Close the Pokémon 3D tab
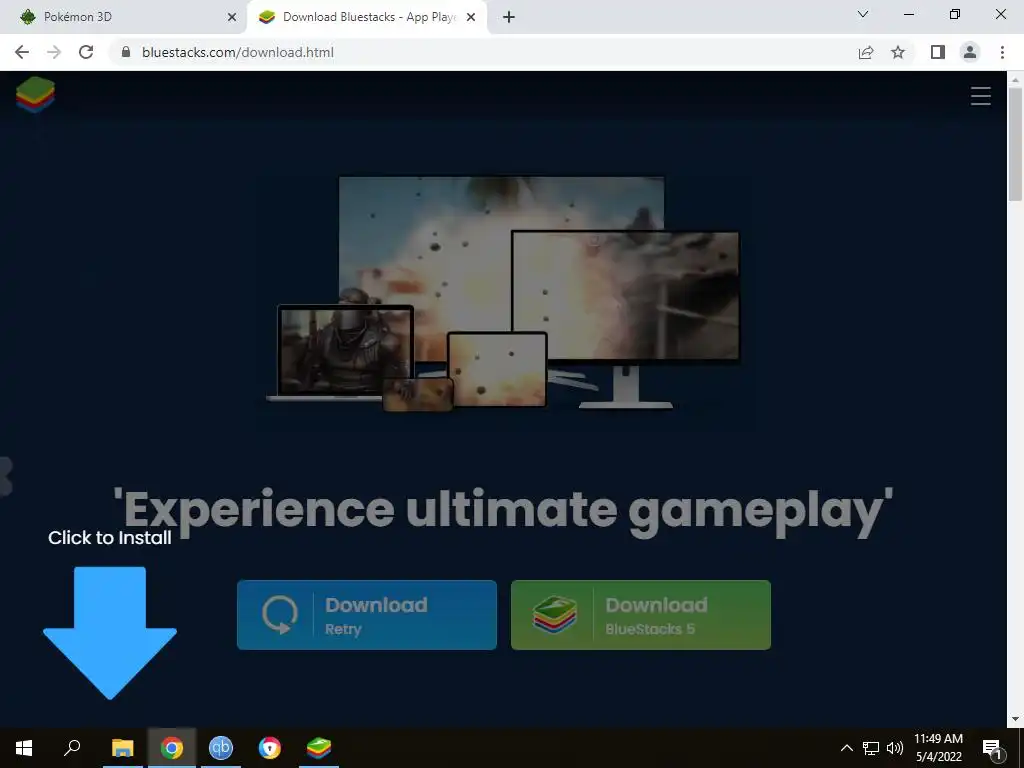Viewport: 1024px width, 768px height. (232, 17)
